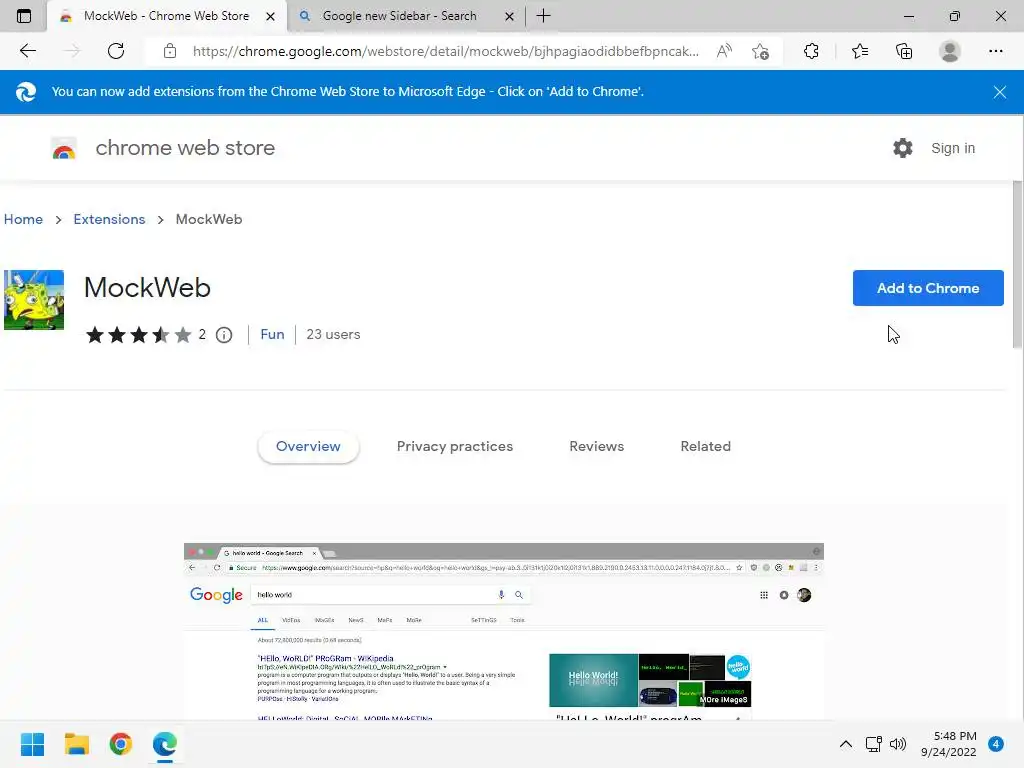Go back to previous page
Screen dimensions: 1024x768
pyautogui.click(x=27, y=51)
